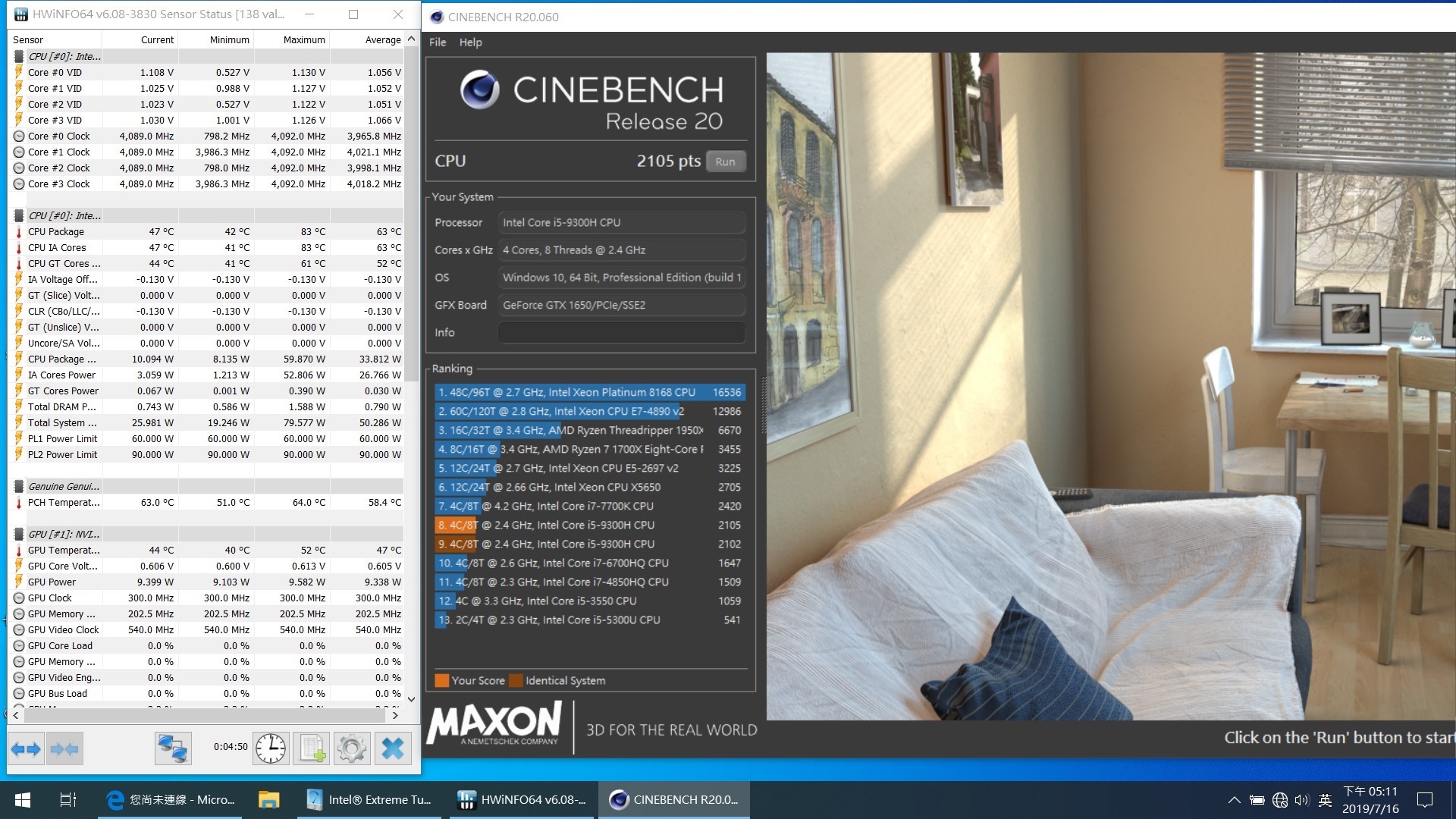
Task: Open the Windows Start menu
Action: [x=23, y=800]
